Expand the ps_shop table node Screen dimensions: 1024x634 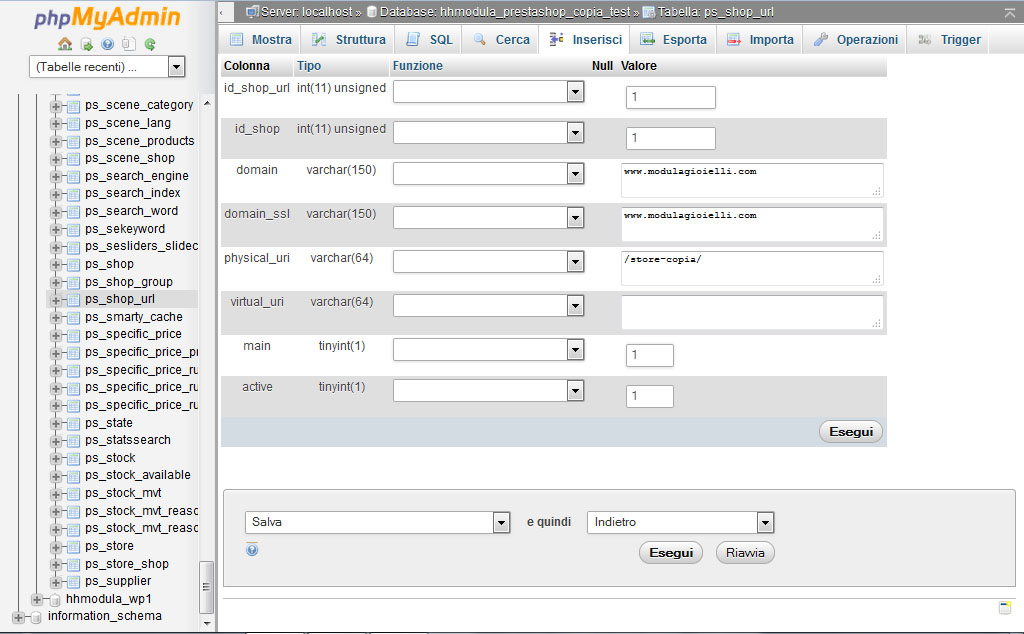(56, 264)
